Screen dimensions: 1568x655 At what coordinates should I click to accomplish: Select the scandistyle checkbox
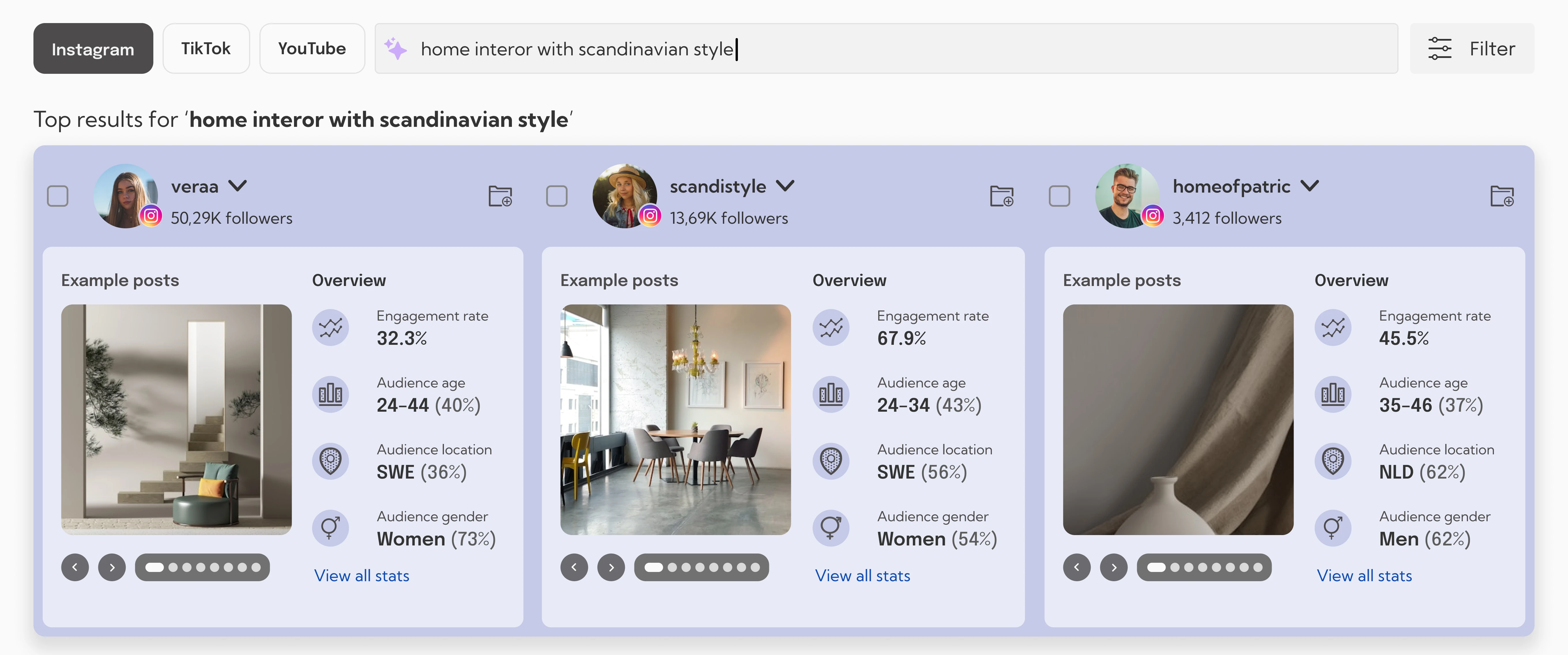[557, 196]
